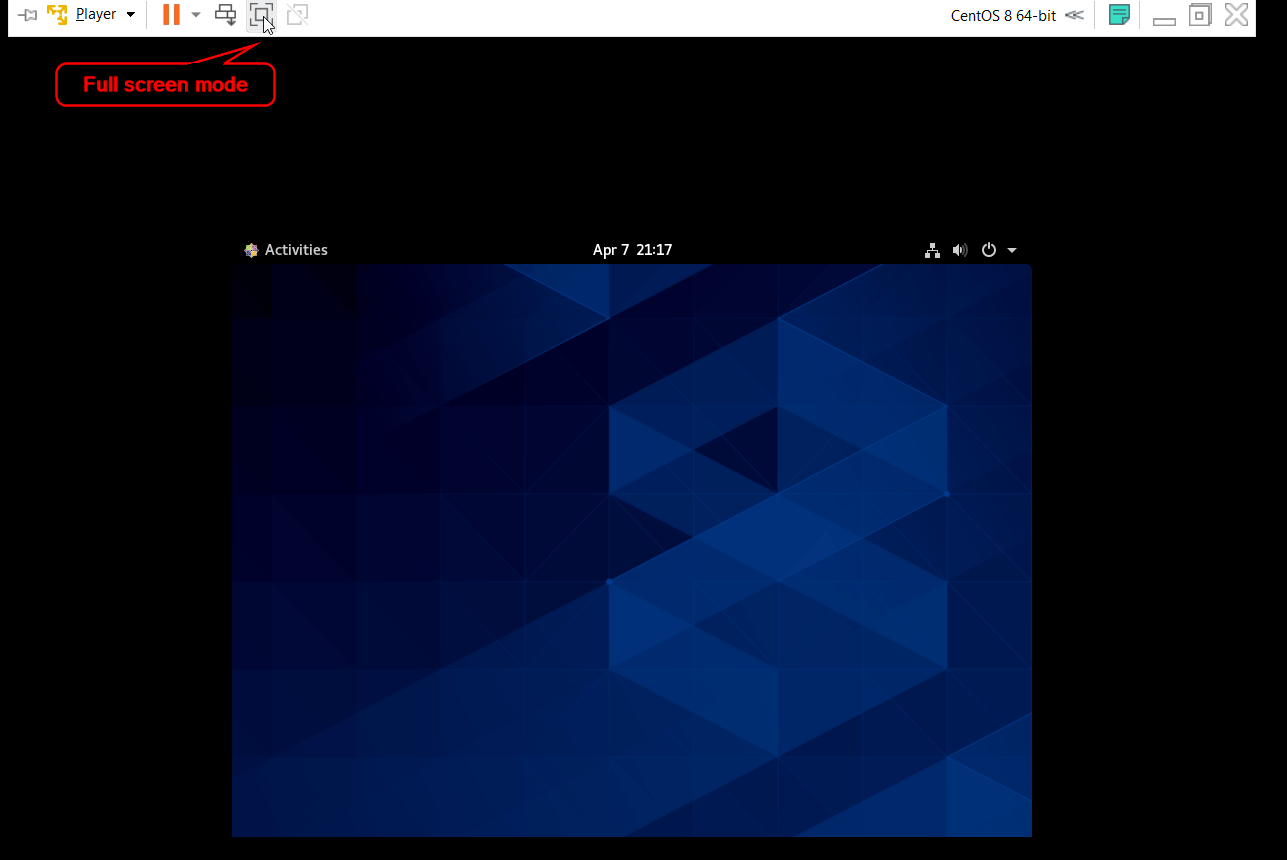Screen dimensions: 1287x860
Task: Click the Unity mode icon on the toolbar
Action: coord(297,15)
